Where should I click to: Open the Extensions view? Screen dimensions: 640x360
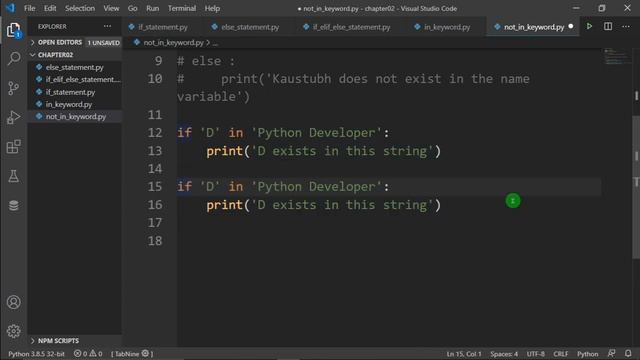click(x=13, y=147)
